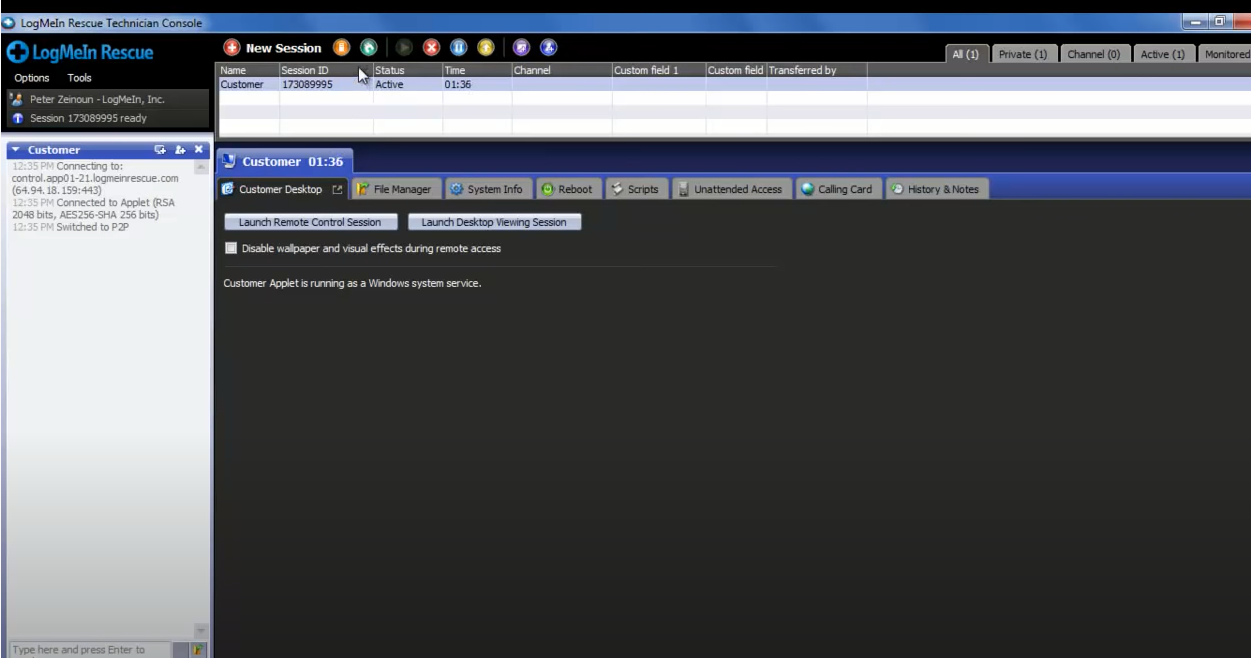The image size is (1251, 658).
Task: Click Peter Zeinoun - LogMeIn, Inc. entry
Action: [97, 99]
